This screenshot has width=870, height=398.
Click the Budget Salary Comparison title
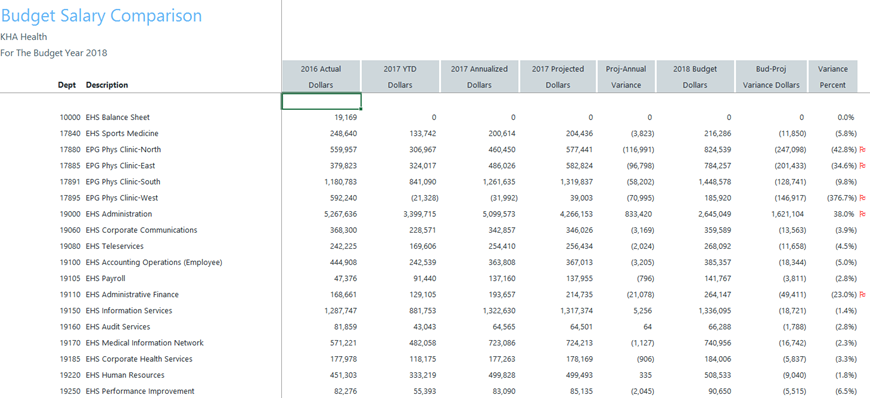pyautogui.click(x=102, y=16)
